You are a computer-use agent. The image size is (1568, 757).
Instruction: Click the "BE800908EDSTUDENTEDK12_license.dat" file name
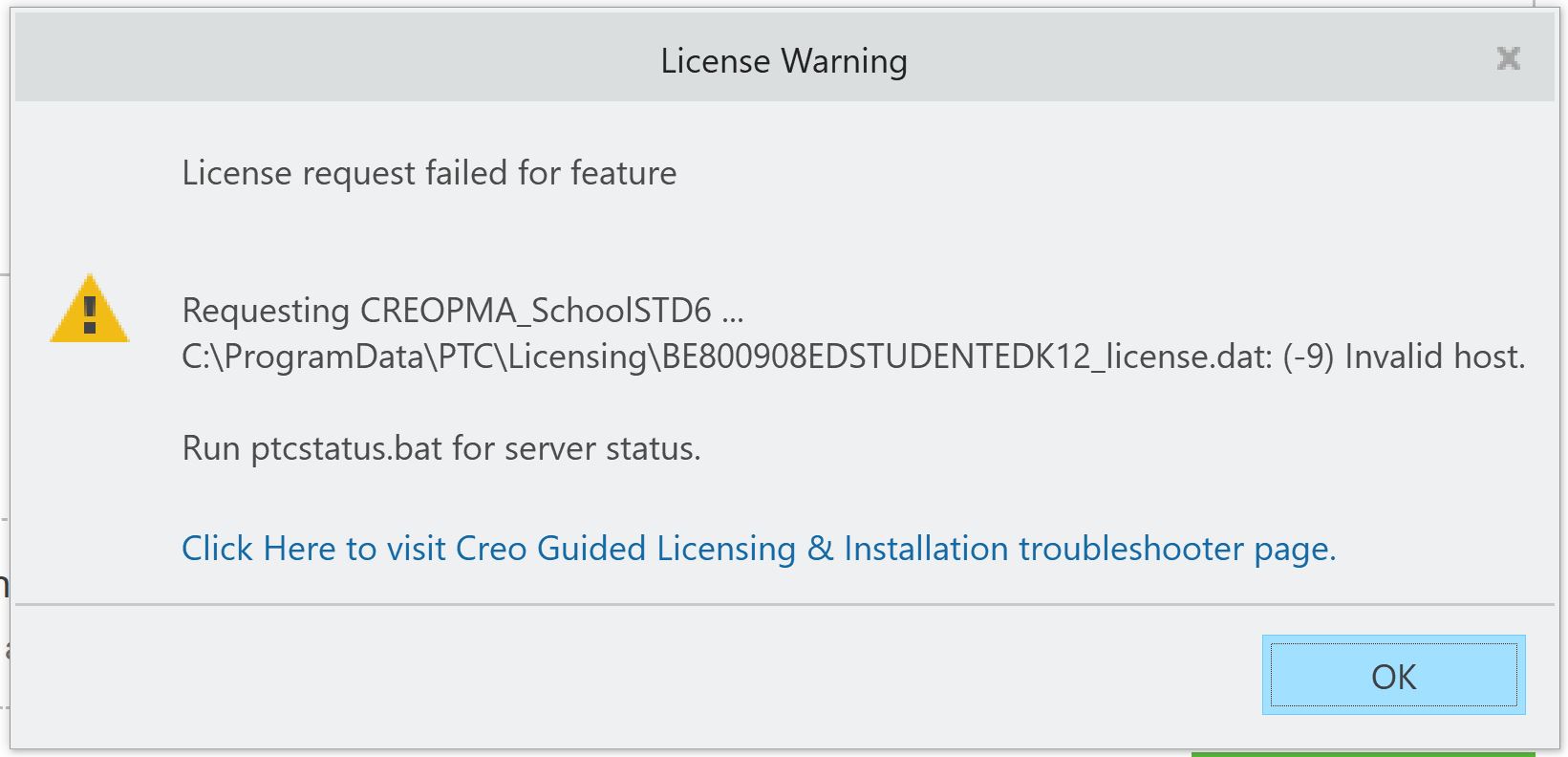tap(965, 357)
